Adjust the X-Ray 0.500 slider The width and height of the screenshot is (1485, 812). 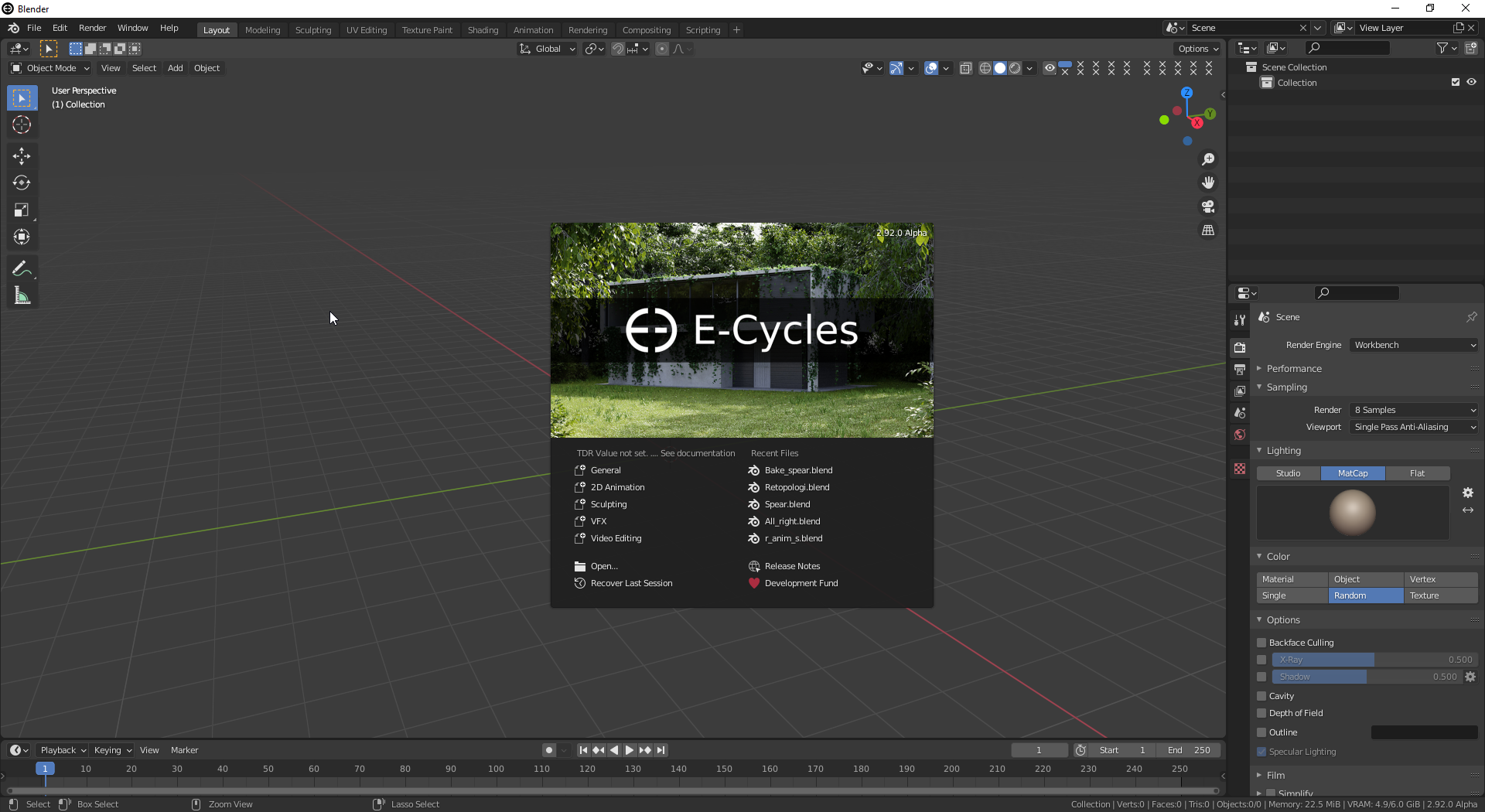coord(1374,660)
